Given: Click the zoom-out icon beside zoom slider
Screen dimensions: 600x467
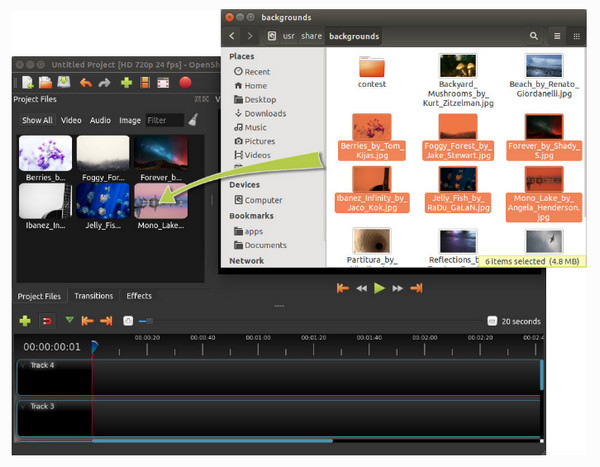Looking at the screenshot, I should 128,321.
